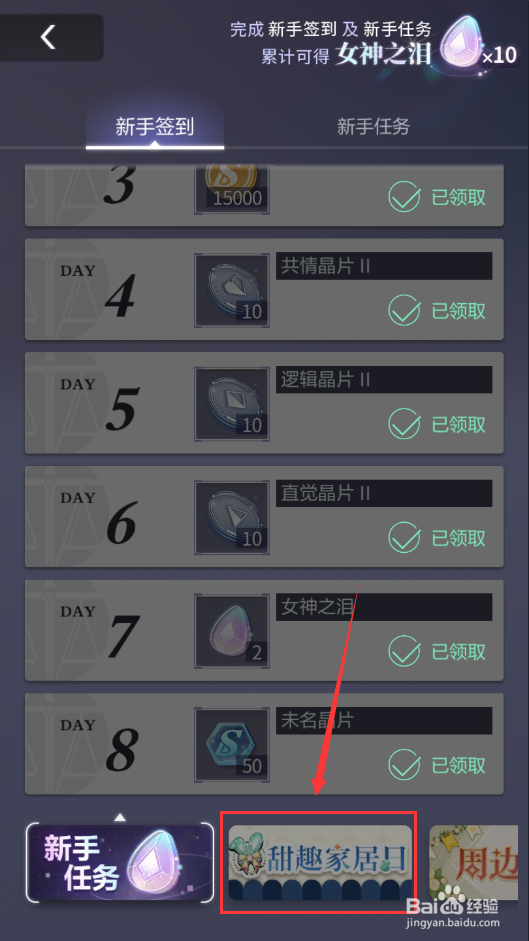Viewport: 529px width, 941px height.
Task: Go back using the top-left arrow
Action: [48, 37]
